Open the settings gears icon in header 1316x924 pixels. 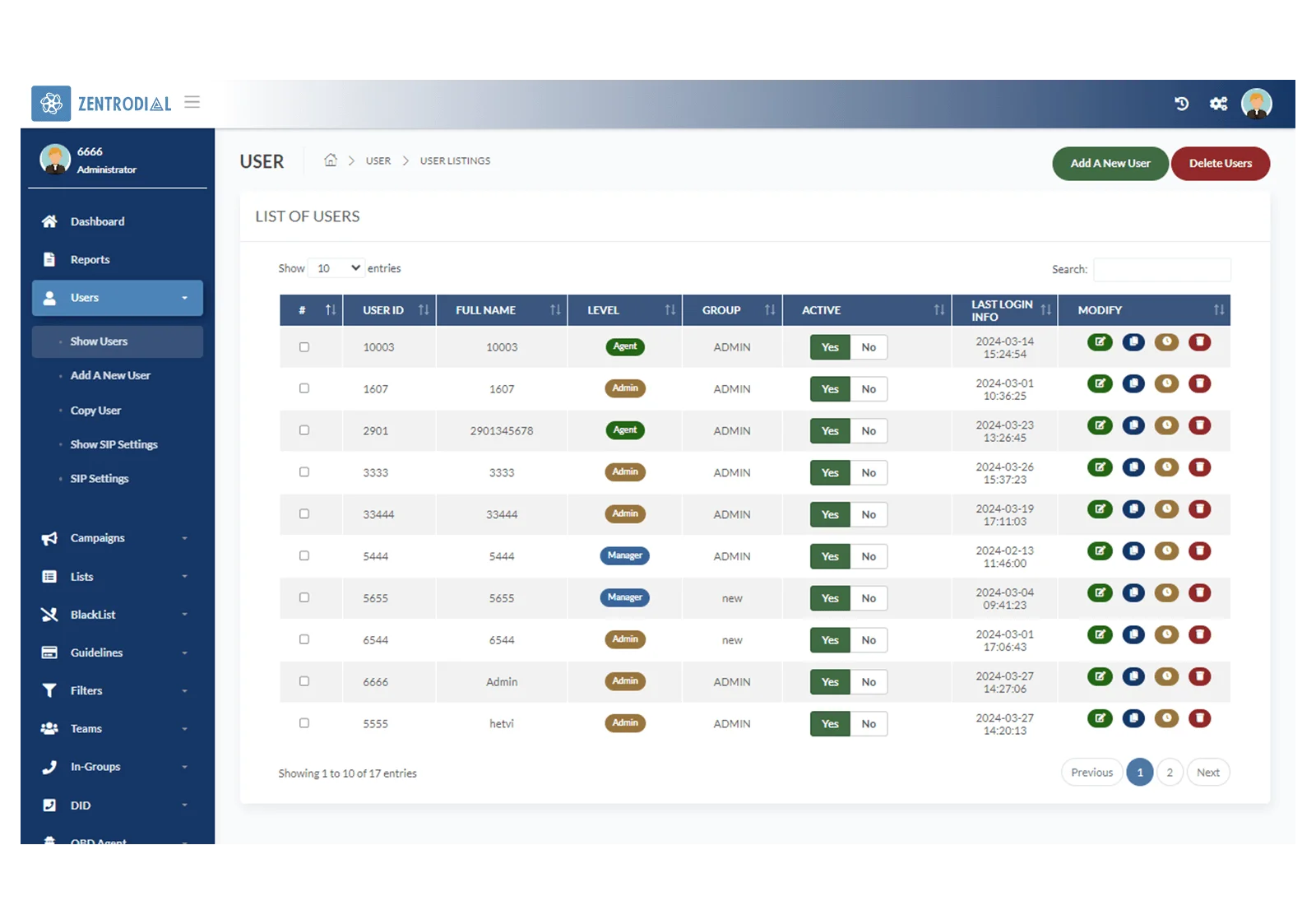(1219, 104)
